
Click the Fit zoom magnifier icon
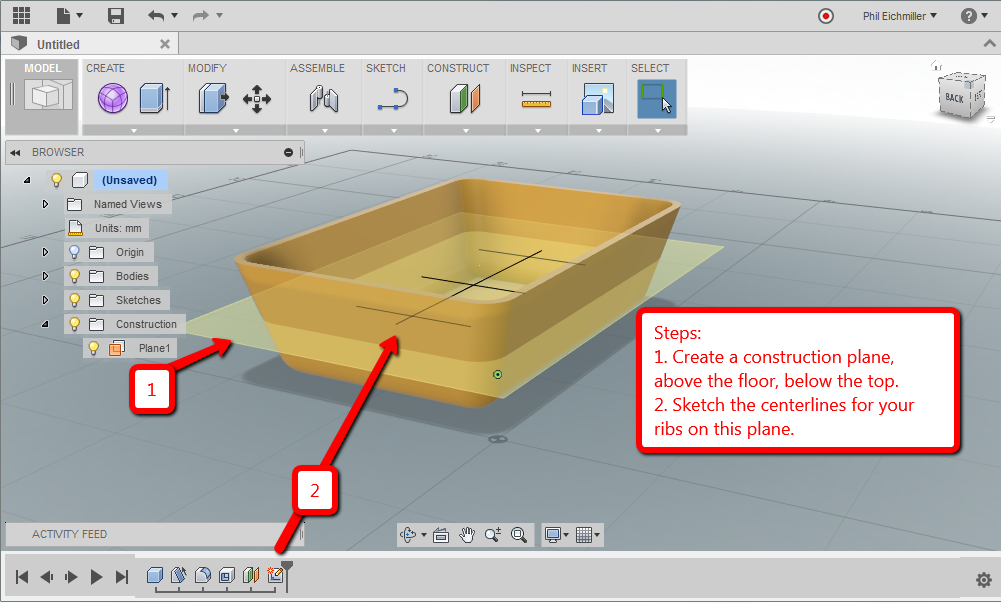pyautogui.click(x=519, y=535)
